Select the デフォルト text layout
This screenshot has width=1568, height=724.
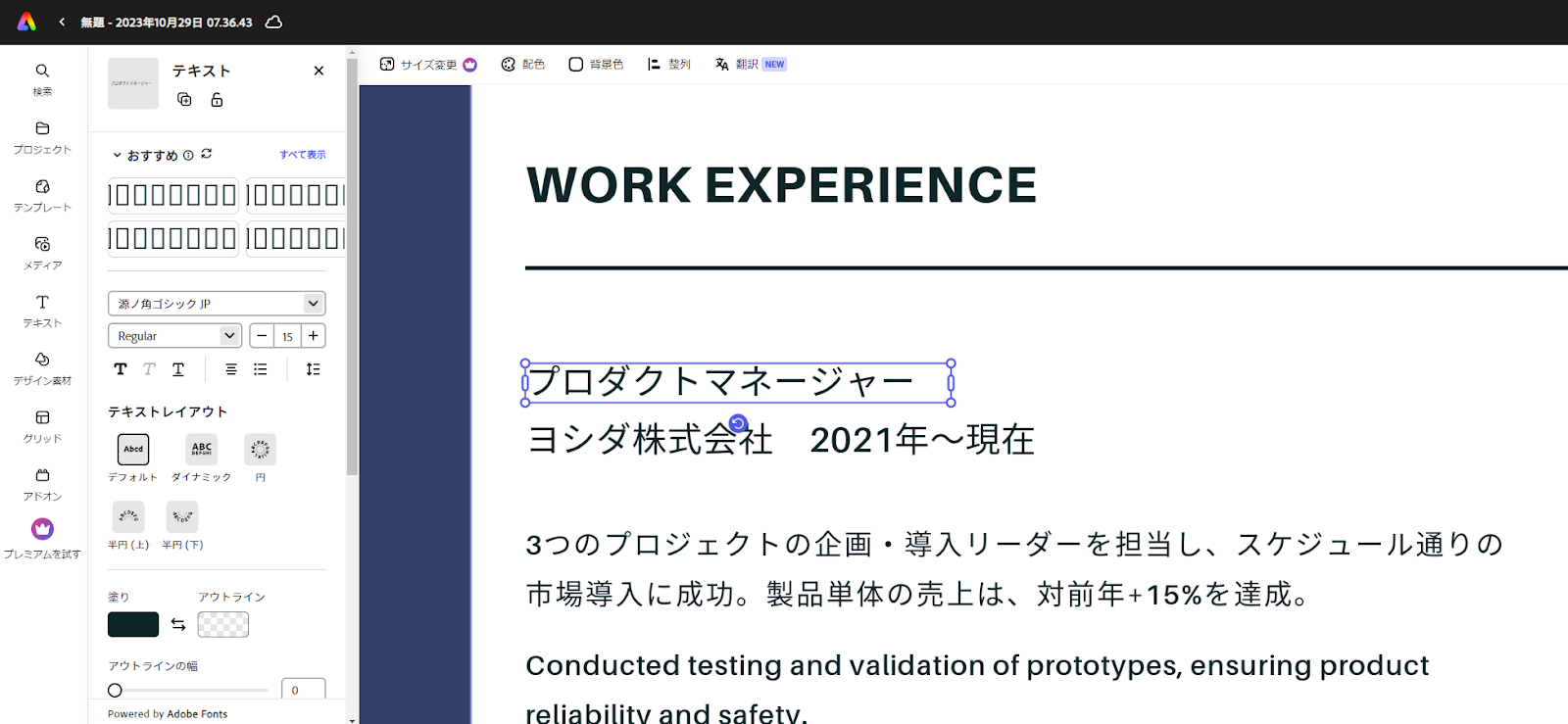[x=133, y=450]
